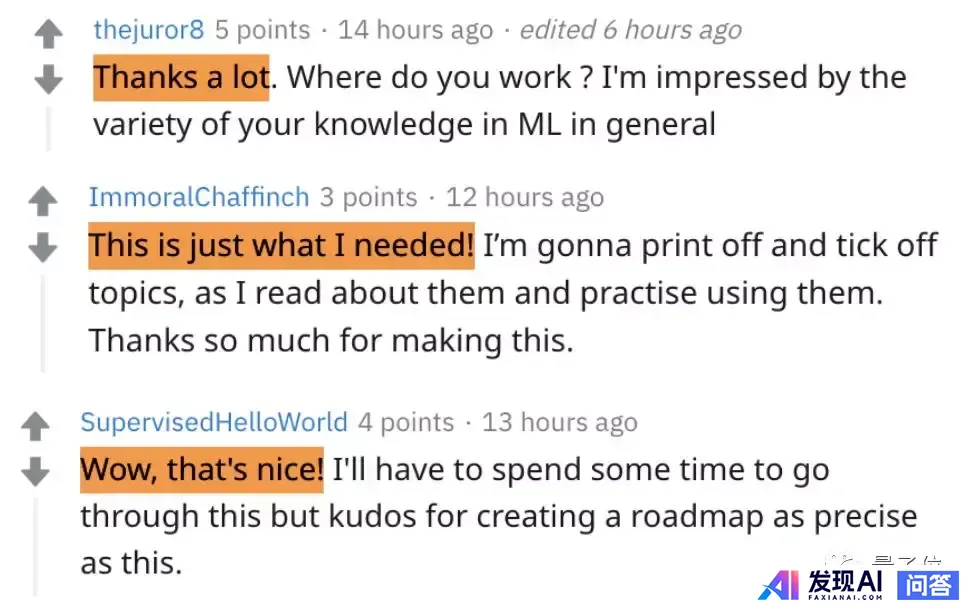The width and height of the screenshot is (974, 610).
Task: Click the highlighted "Thanks a lot" text
Action: tap(181, 77)
